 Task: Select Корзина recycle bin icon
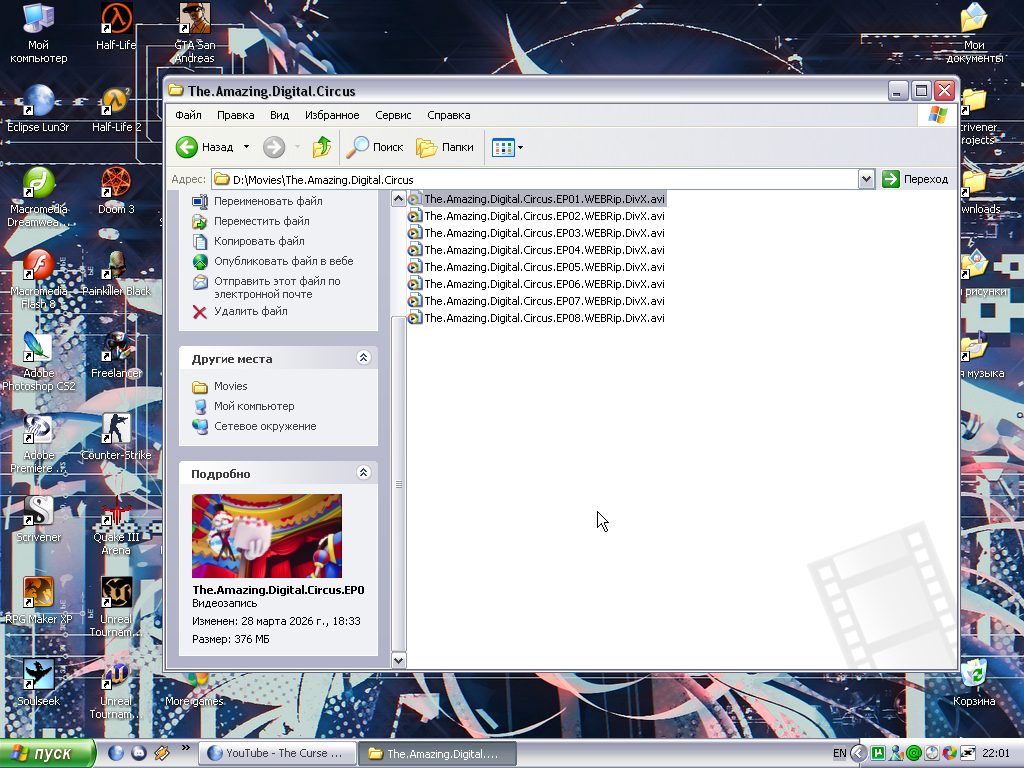coord(974,683)
